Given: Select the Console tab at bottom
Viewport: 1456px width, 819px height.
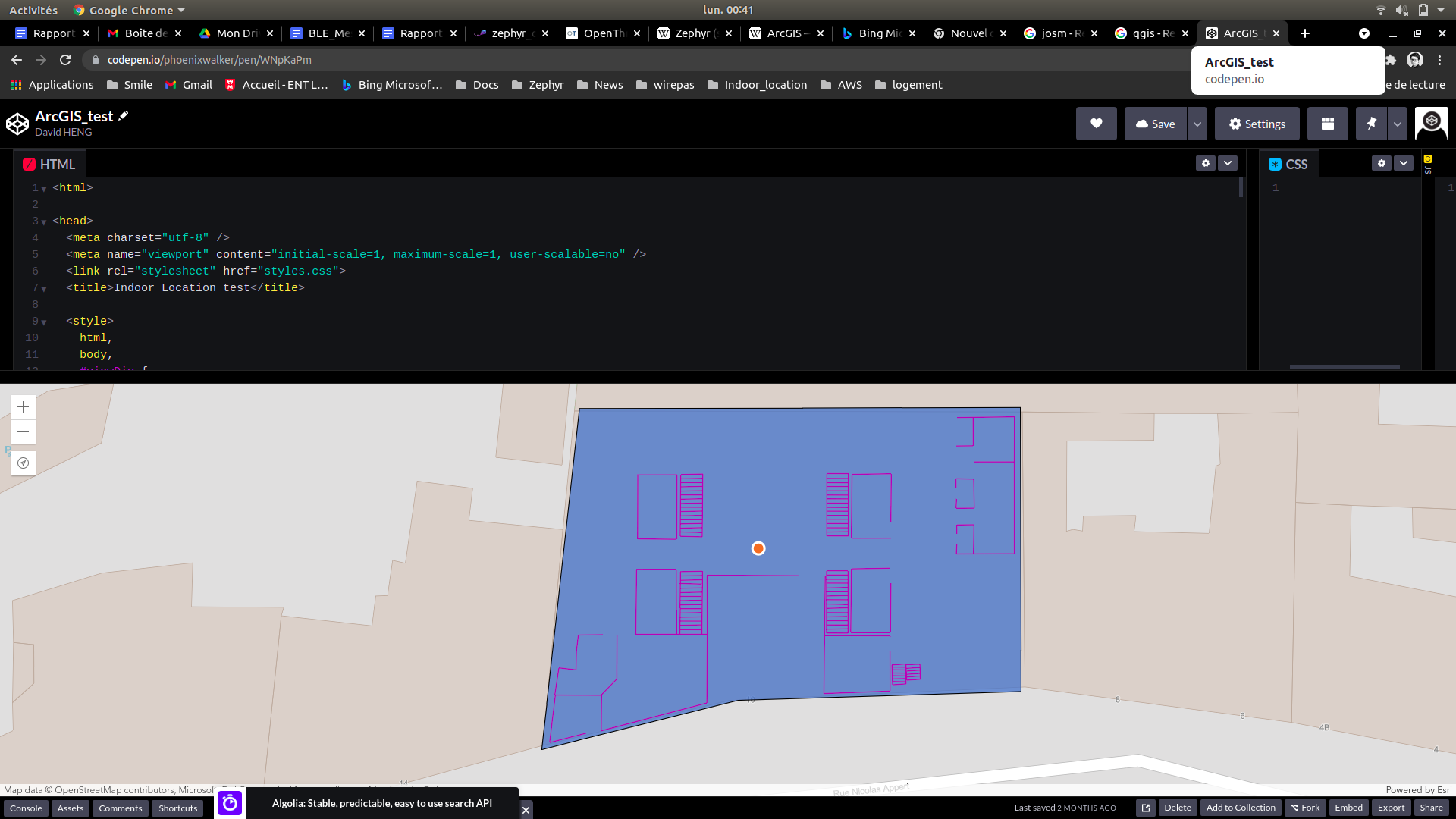Looking at the screenshot, I should [x=25, y=808].
